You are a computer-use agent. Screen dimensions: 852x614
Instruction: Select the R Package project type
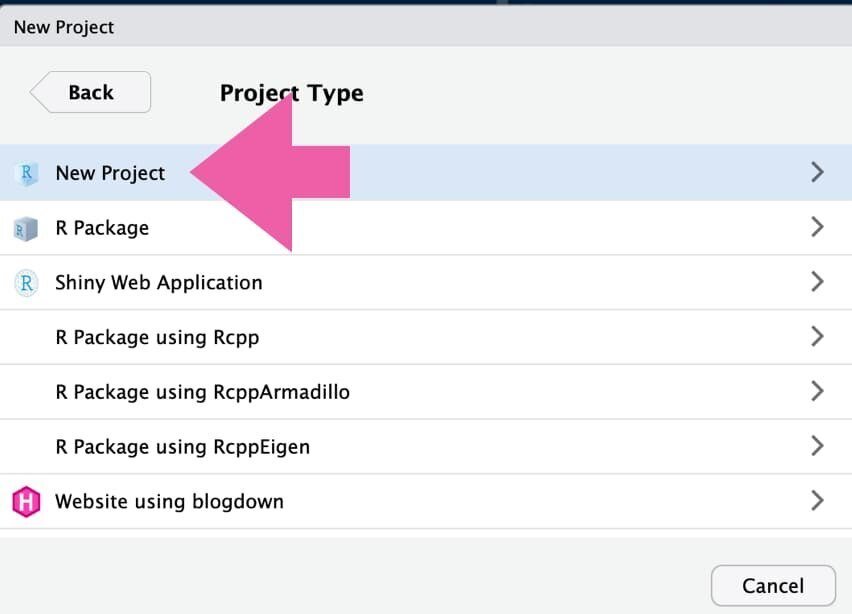click(426, 228)
